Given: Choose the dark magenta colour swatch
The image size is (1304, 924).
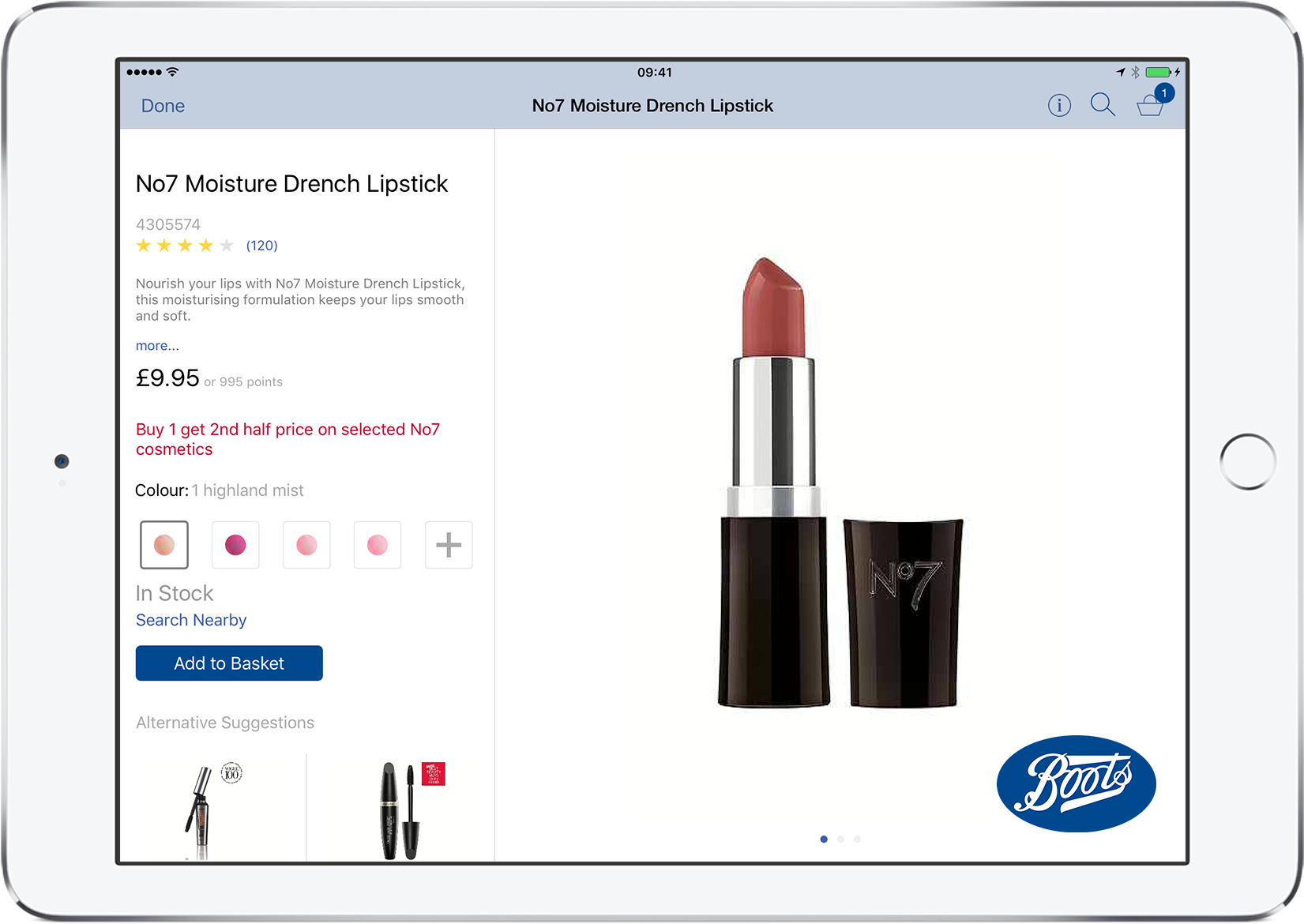Looking at the screenshot, I should (x=235, y=545).
